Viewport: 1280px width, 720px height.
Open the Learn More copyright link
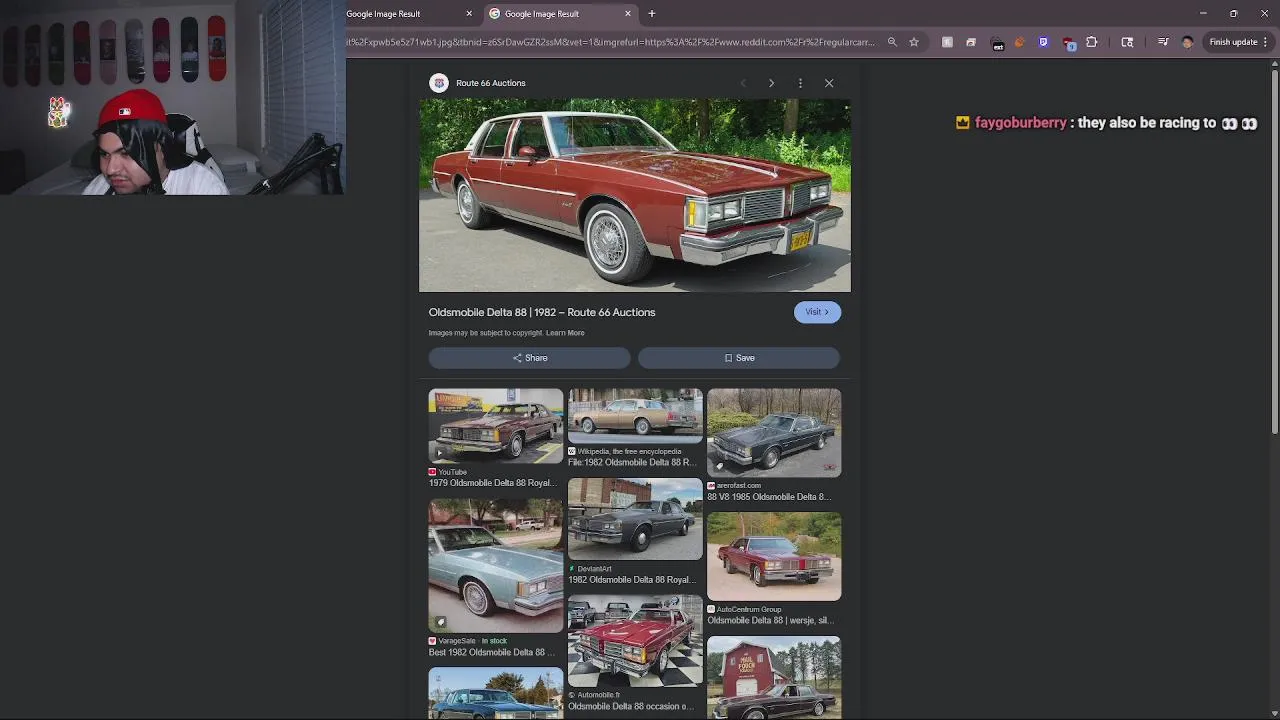pyautogui.click(x=565, y=333)
